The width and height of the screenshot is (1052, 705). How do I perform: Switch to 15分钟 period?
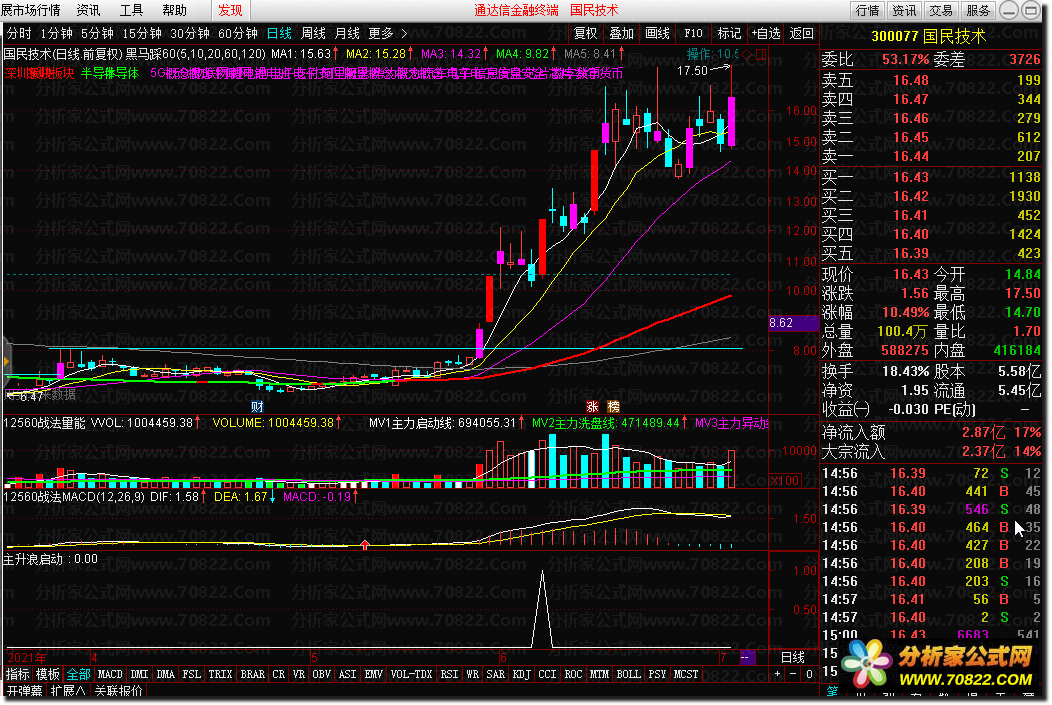coord(142,34)
